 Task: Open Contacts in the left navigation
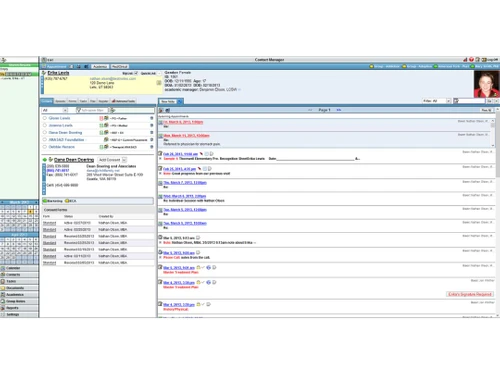pos(19,275)
